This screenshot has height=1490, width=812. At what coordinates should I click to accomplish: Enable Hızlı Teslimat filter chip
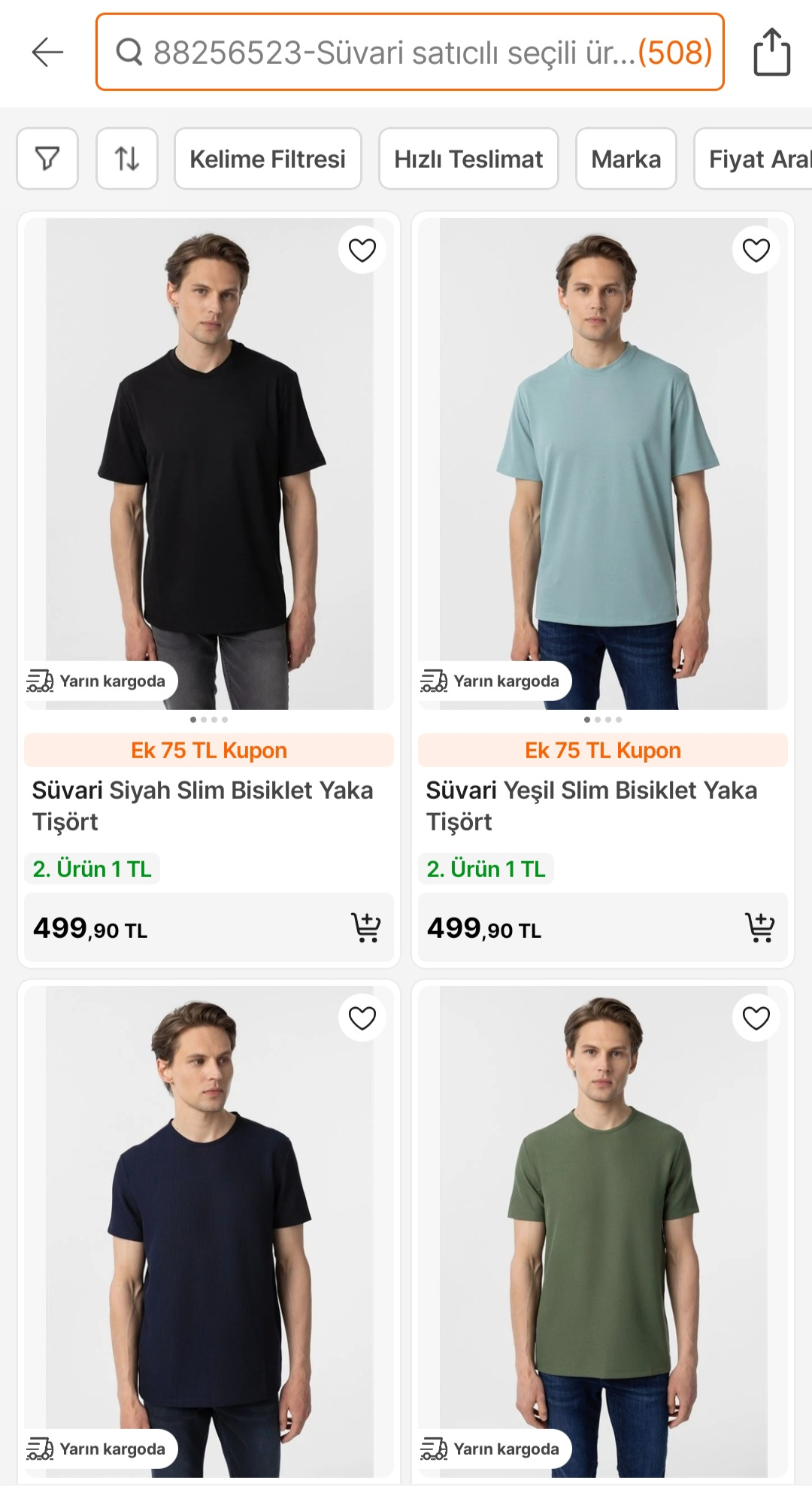coord(468,159)
